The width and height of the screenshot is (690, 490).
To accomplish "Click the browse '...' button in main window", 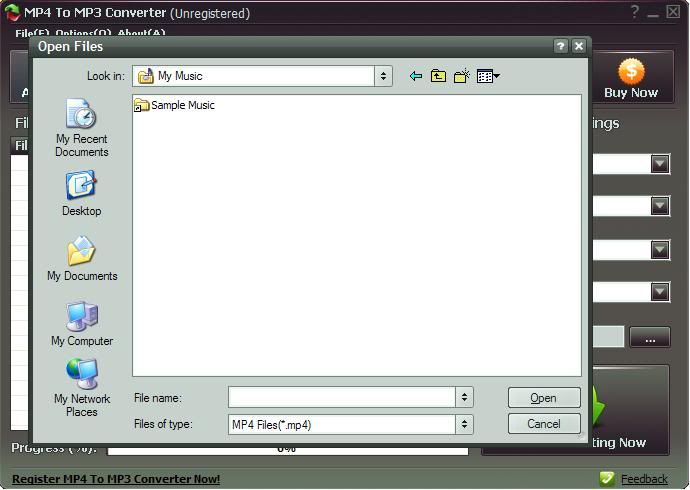I will 650,337.
